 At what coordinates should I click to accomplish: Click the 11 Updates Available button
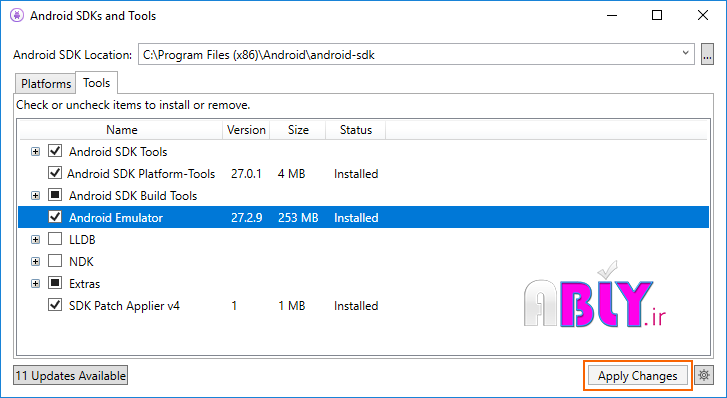(x=70, y=375)
